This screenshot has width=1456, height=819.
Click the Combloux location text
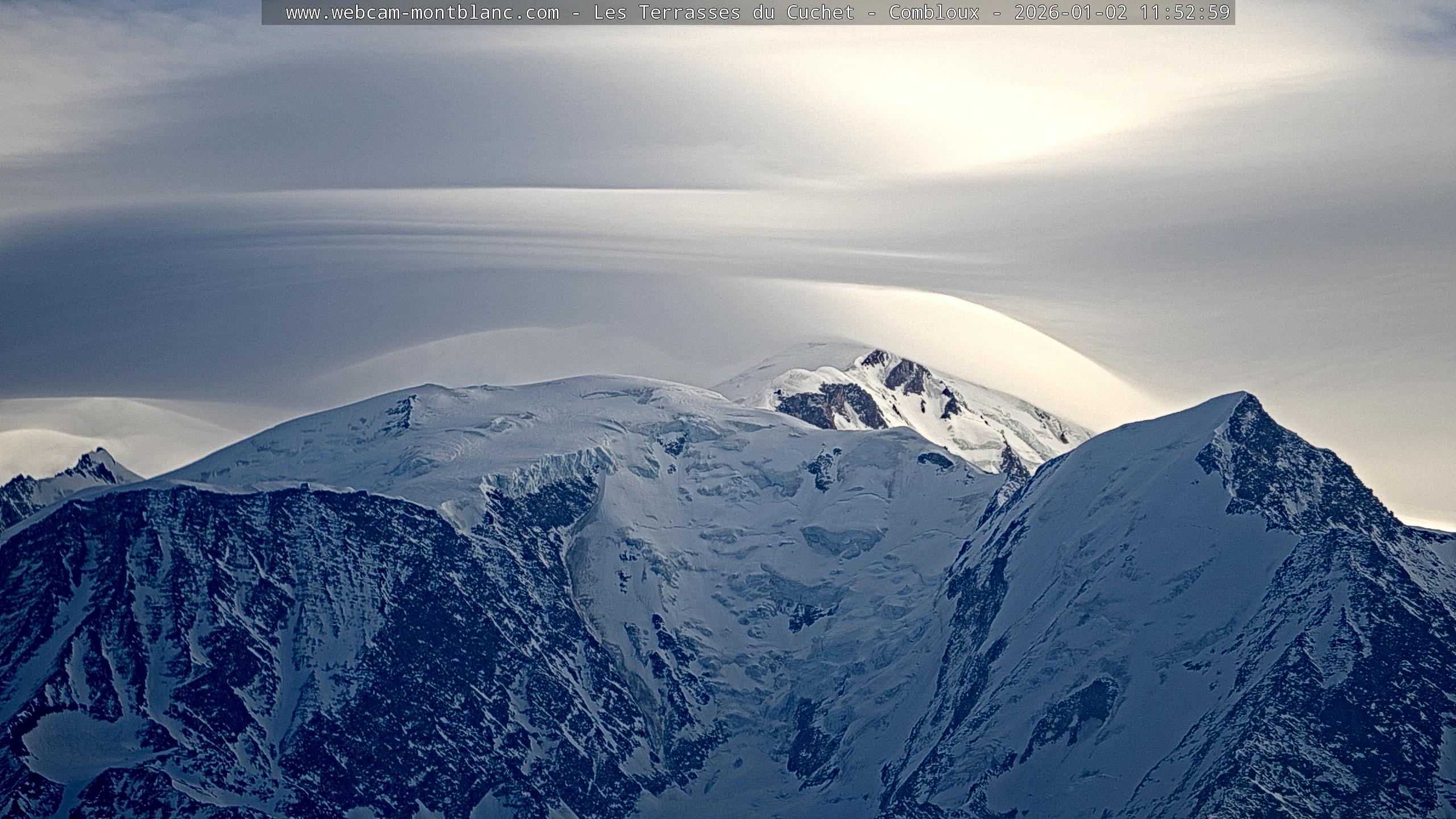tap(934, 13)
